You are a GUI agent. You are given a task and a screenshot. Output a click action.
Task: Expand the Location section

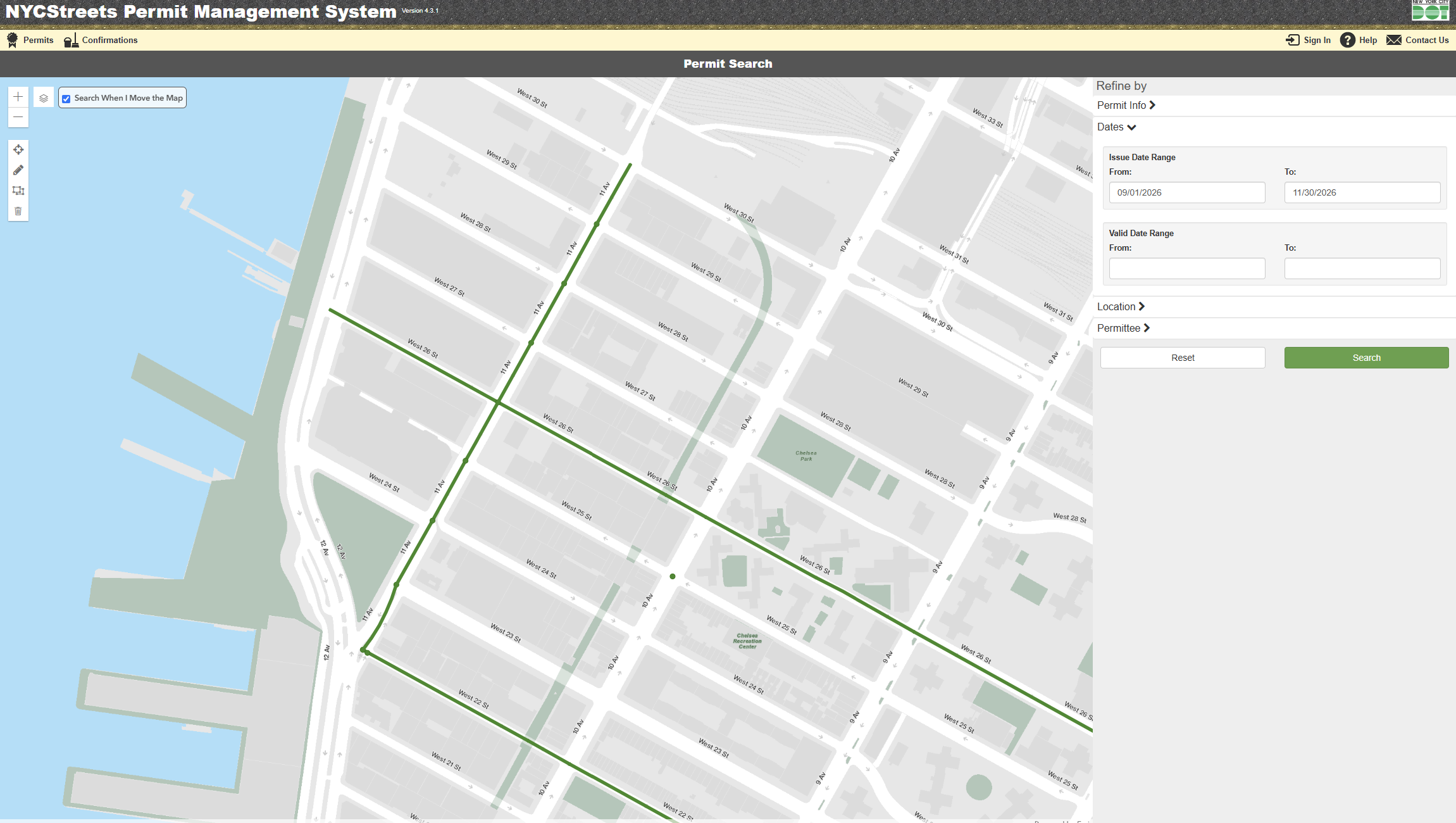[x=1121, y=306]
